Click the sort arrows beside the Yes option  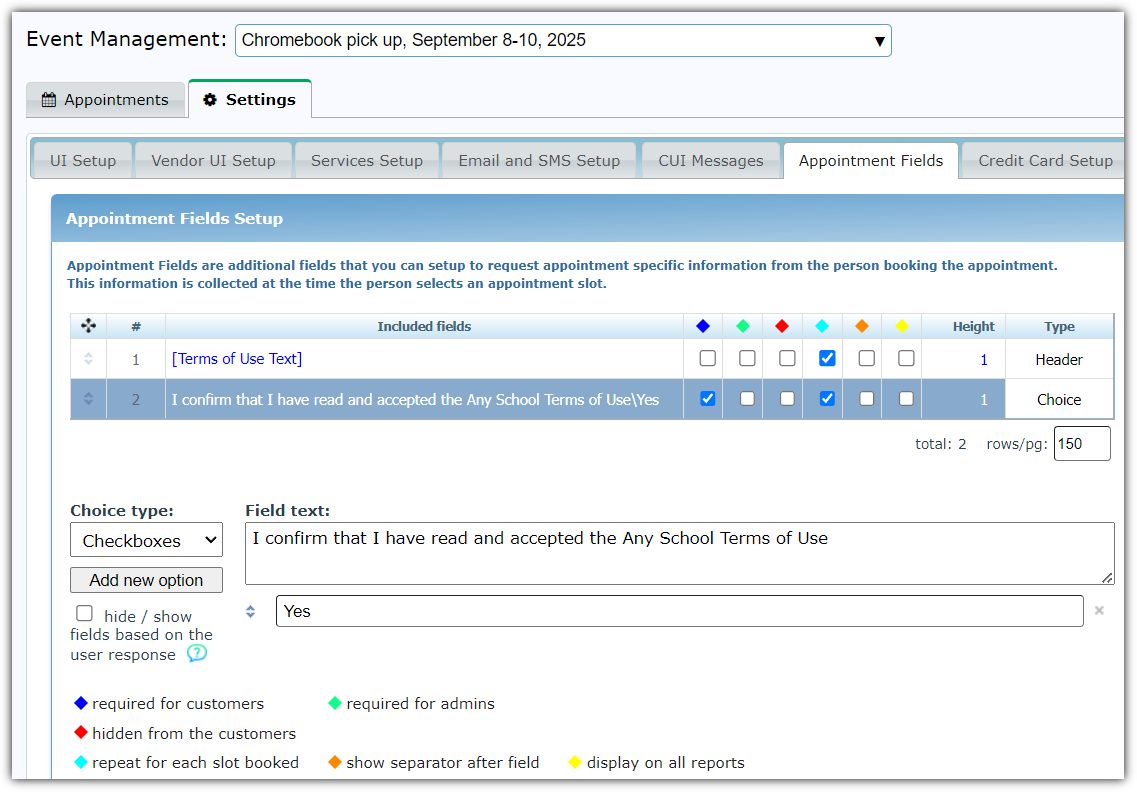251,611
